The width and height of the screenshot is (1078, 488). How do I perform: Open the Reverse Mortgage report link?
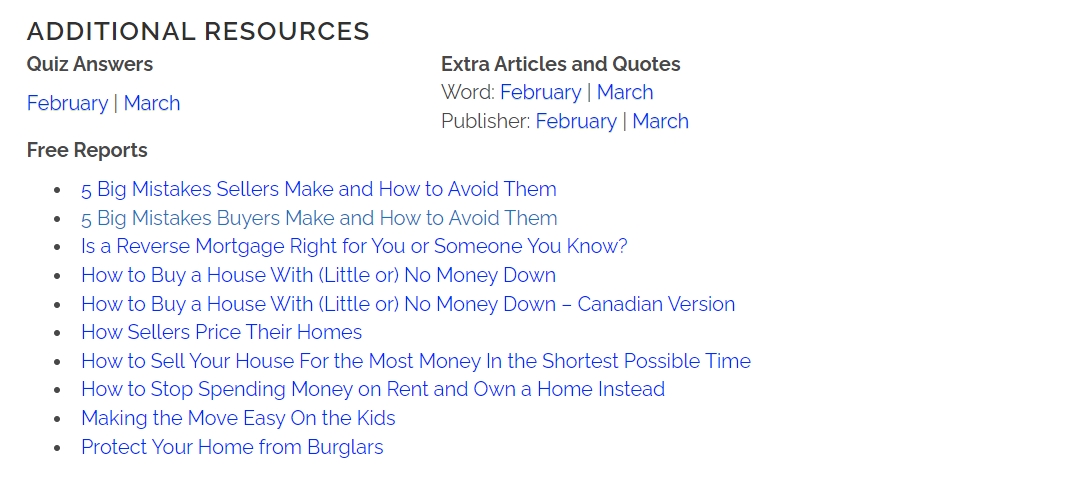(x=354, y=246)
